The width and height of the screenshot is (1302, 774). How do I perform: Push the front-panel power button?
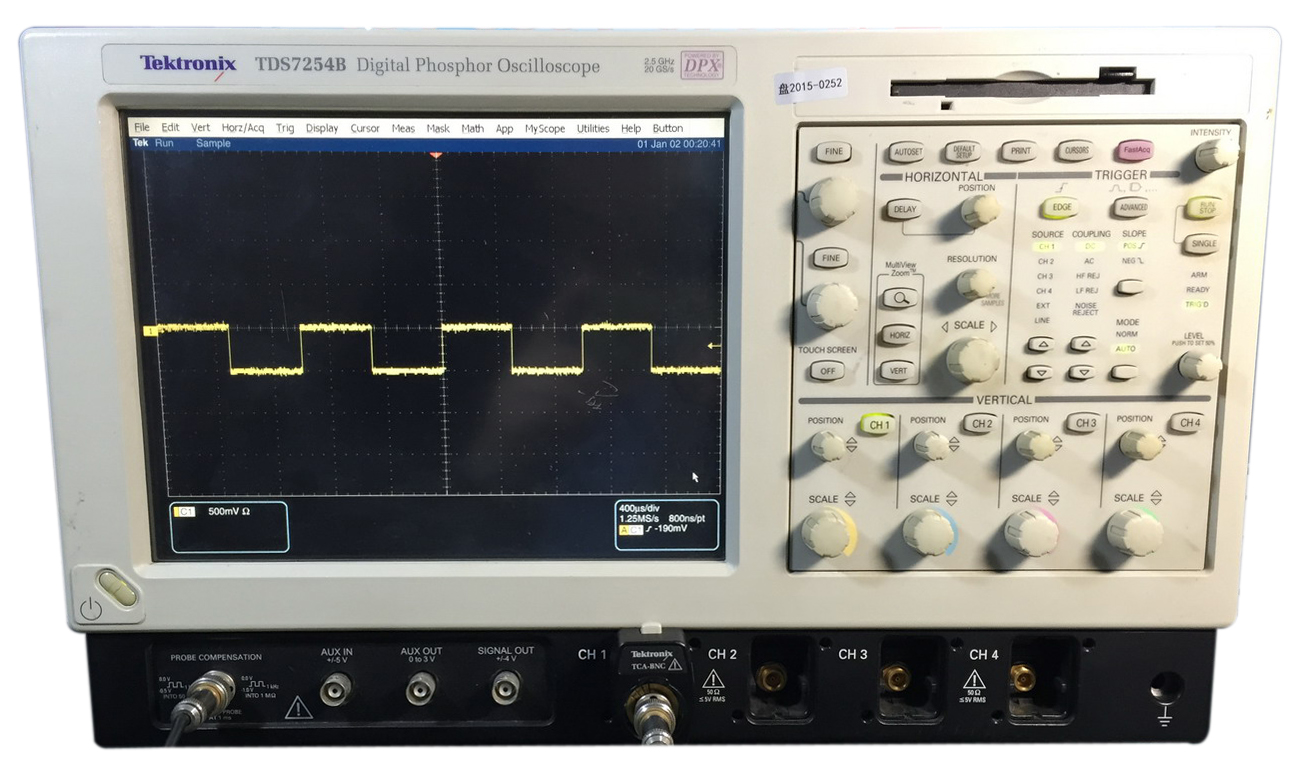point(118,588)
